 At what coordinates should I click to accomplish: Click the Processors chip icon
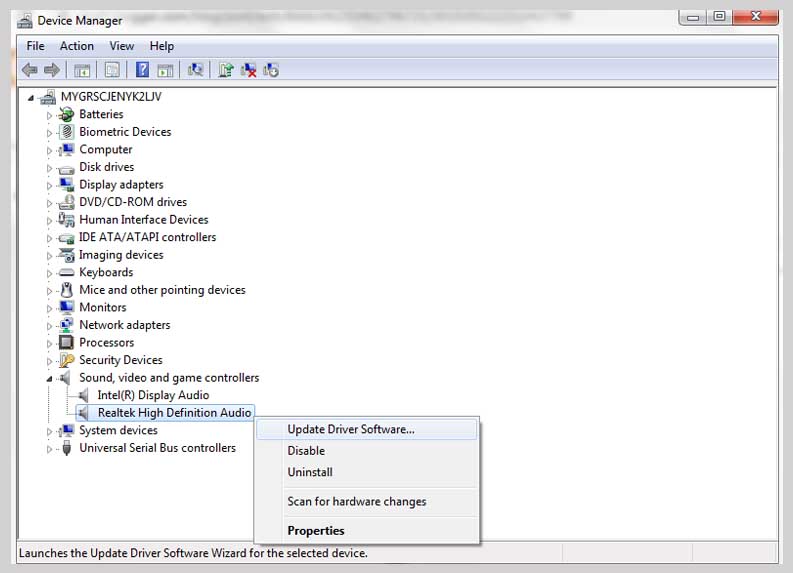click(x=66, y=342)
